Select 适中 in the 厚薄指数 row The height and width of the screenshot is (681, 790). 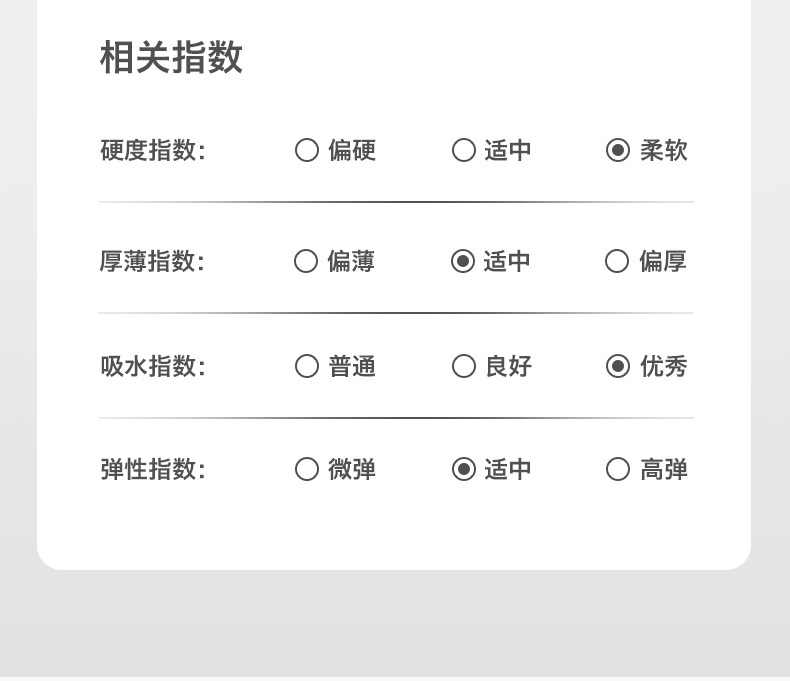462,261
